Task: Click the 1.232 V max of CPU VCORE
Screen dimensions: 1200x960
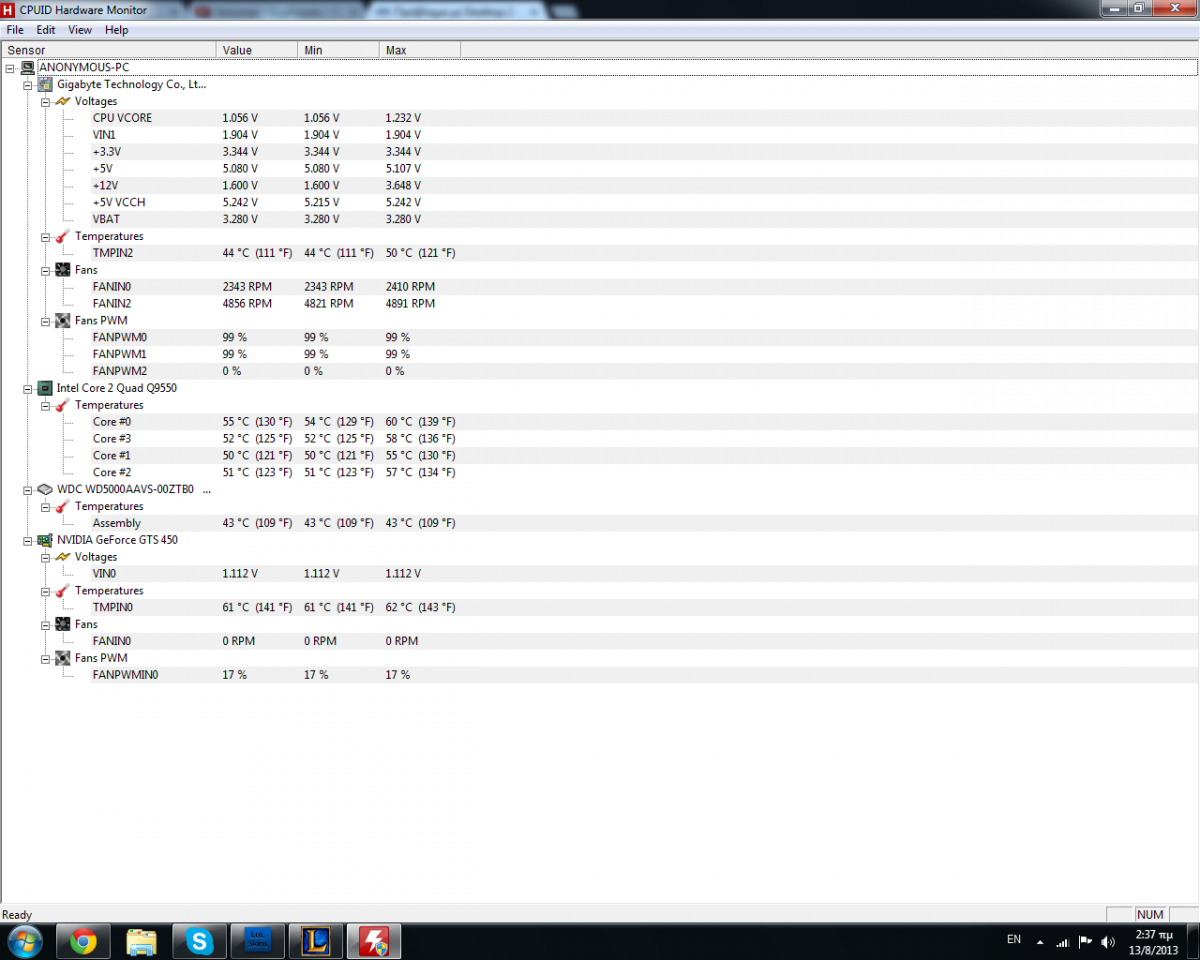Action: pos(403,118)
